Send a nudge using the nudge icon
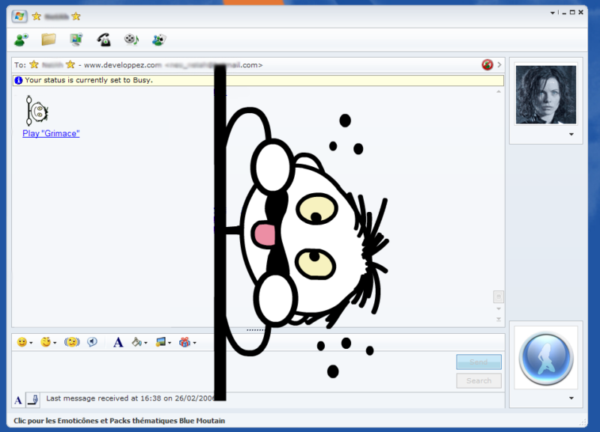 tap(71, 342)
